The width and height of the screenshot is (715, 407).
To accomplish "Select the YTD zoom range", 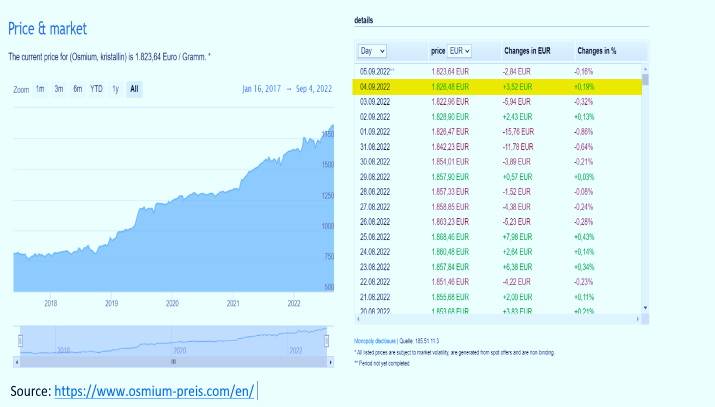I will 96,89.
